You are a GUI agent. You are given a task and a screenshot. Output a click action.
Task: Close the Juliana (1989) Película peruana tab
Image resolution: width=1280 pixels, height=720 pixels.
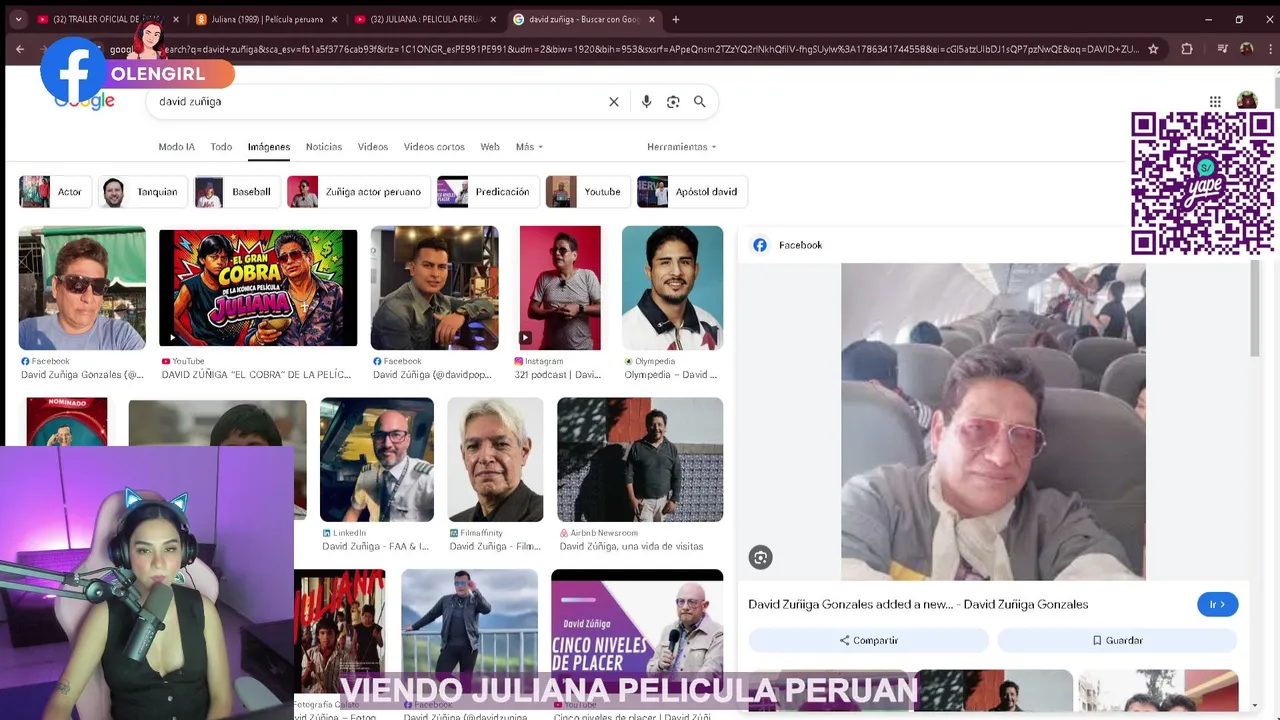[x=334, y=19]
